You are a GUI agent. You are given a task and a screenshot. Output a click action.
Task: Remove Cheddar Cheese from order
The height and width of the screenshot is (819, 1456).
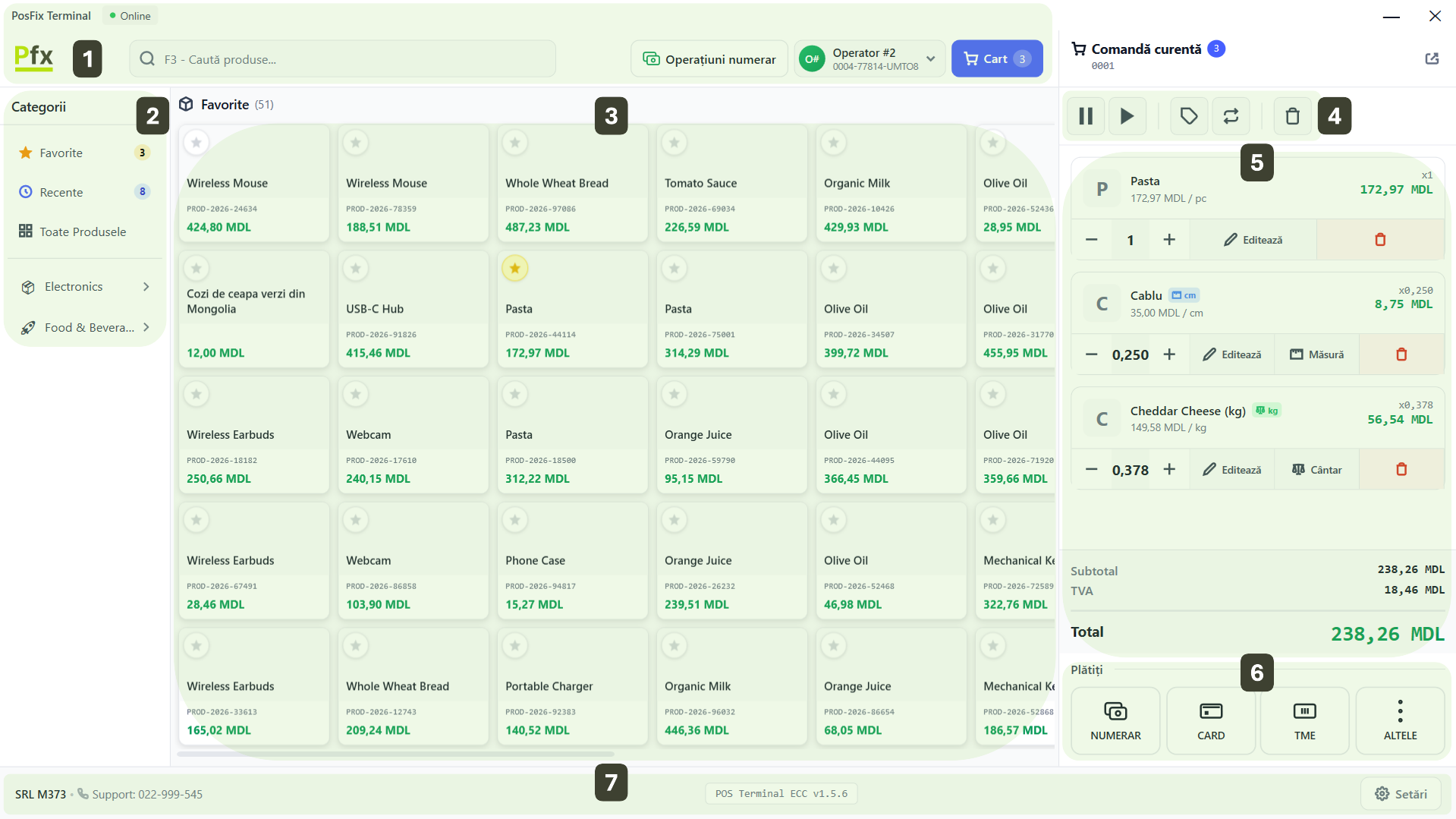pos(1401,470)
